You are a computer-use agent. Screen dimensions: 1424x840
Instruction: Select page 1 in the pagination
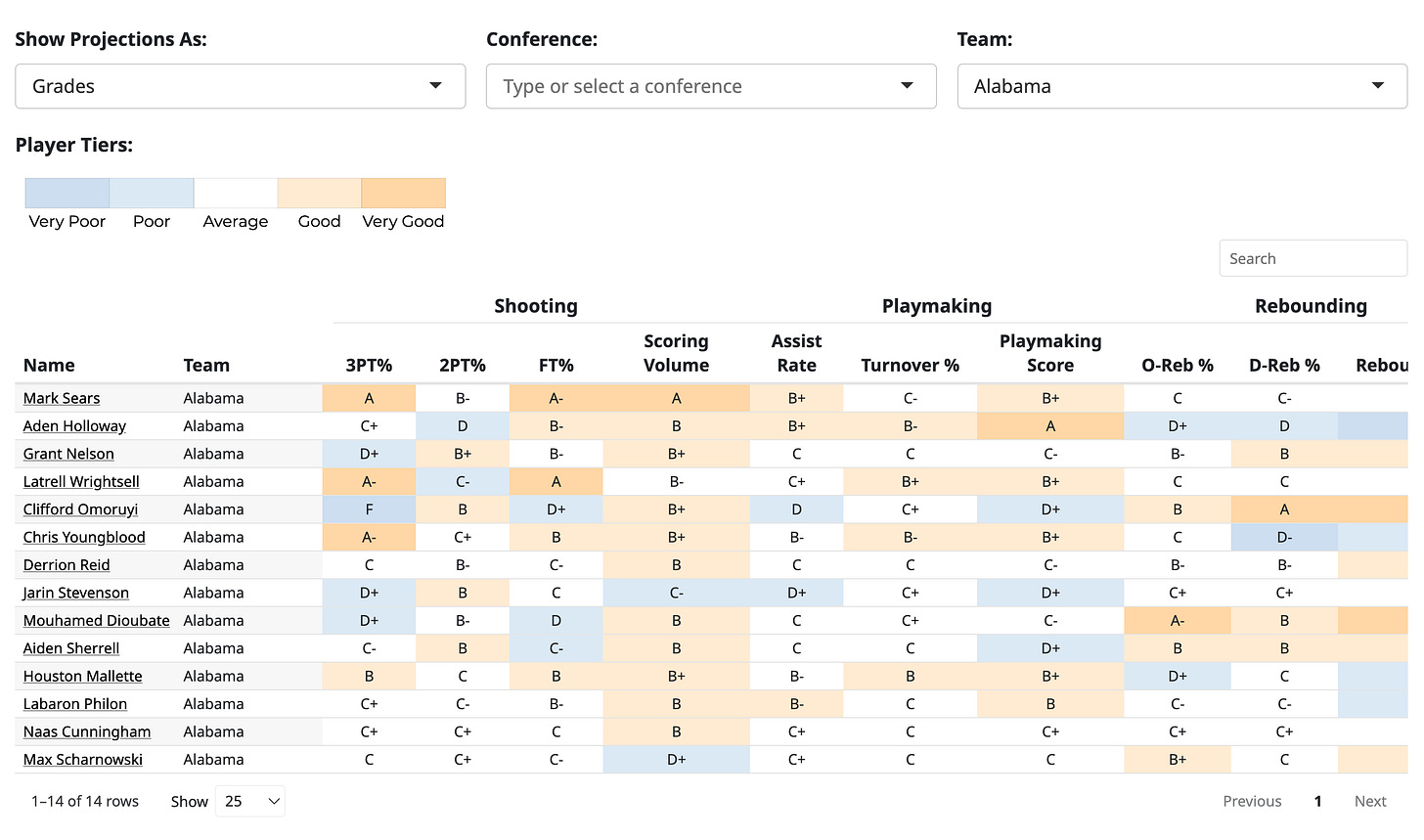(1317, 801)
